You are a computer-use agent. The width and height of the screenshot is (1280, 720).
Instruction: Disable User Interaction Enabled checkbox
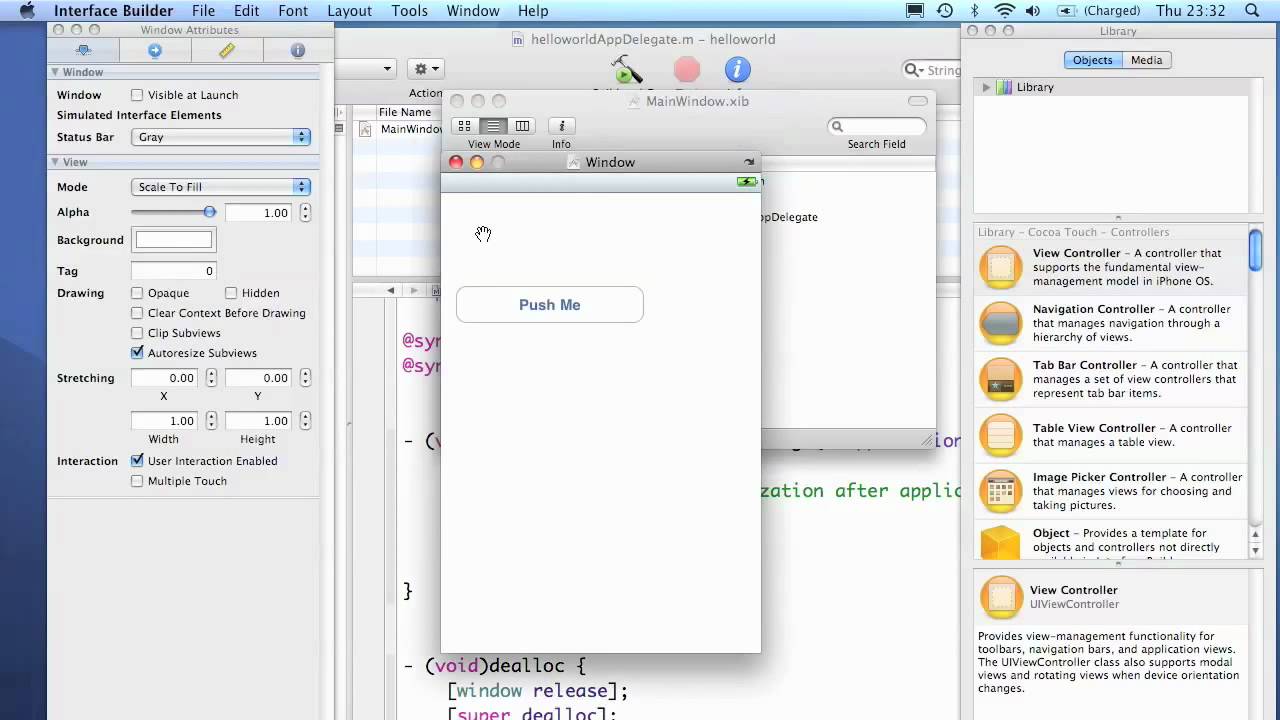137,461
